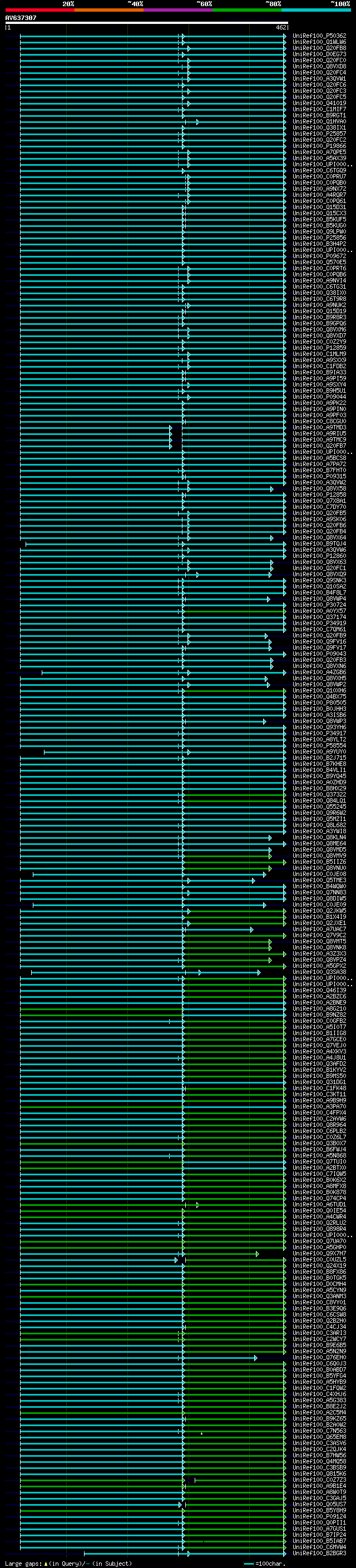Select hit UniRef100_C0PRU7

click(319, 176)
